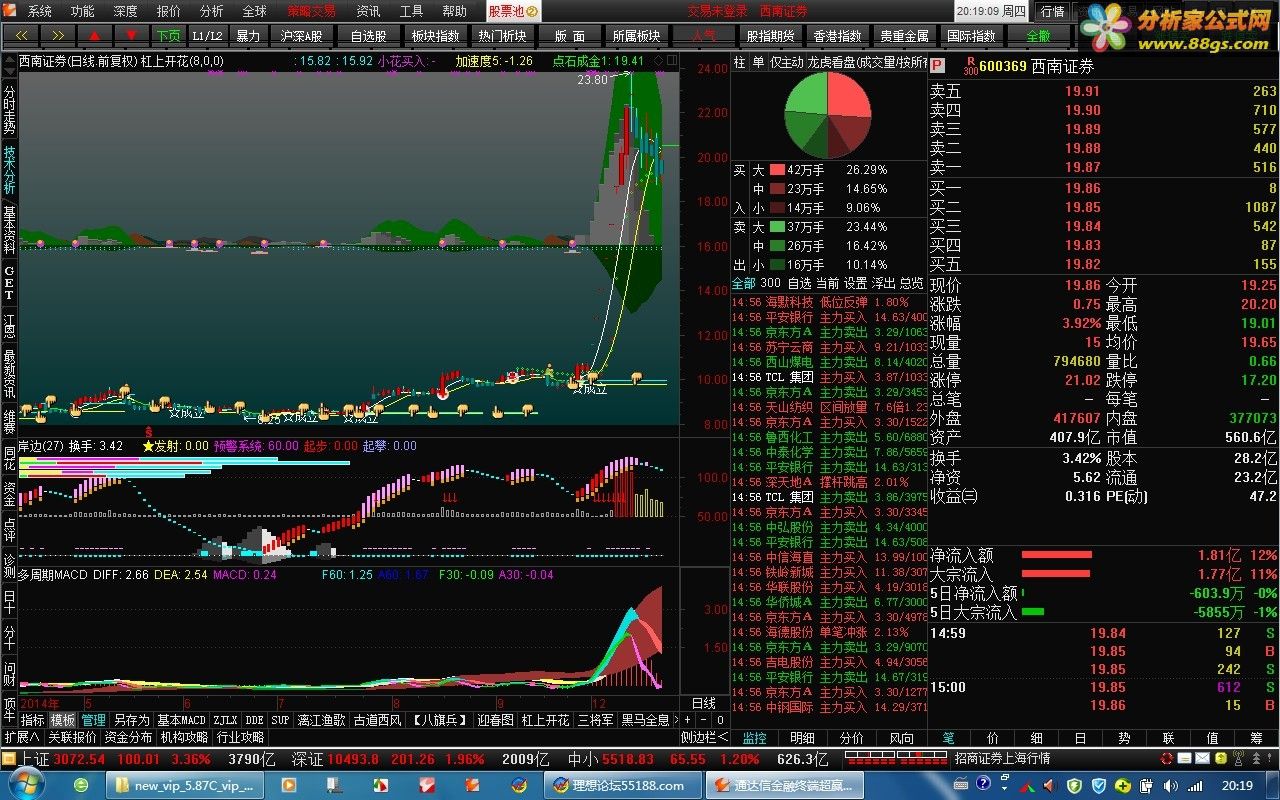The width and height of the screenshot is (1280, 800).
Task: Open the 机构攻略 bottom tab
Action: pyautogui.click(x=184, y=737)
